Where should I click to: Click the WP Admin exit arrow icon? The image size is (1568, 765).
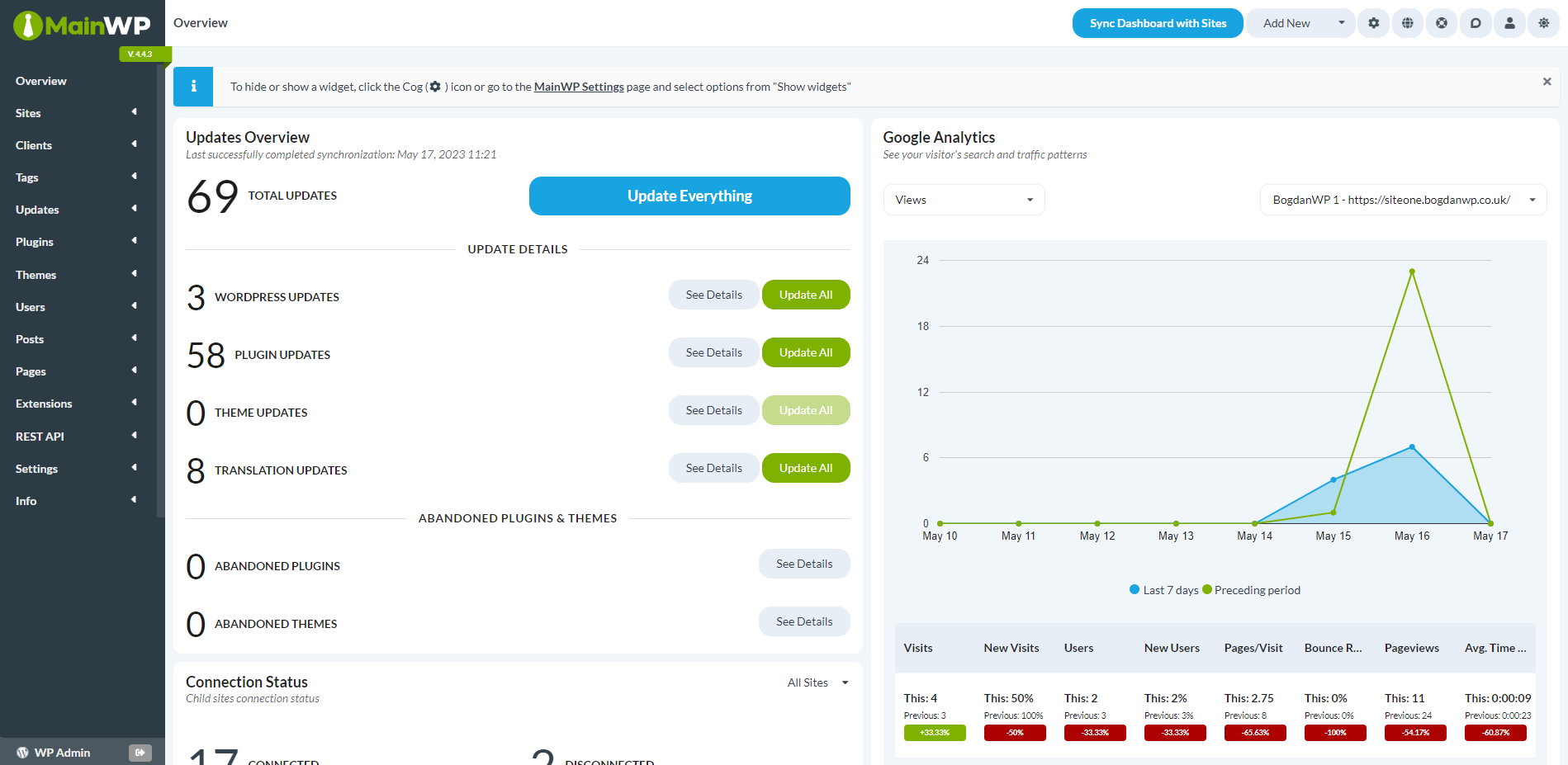click(140, 753)
